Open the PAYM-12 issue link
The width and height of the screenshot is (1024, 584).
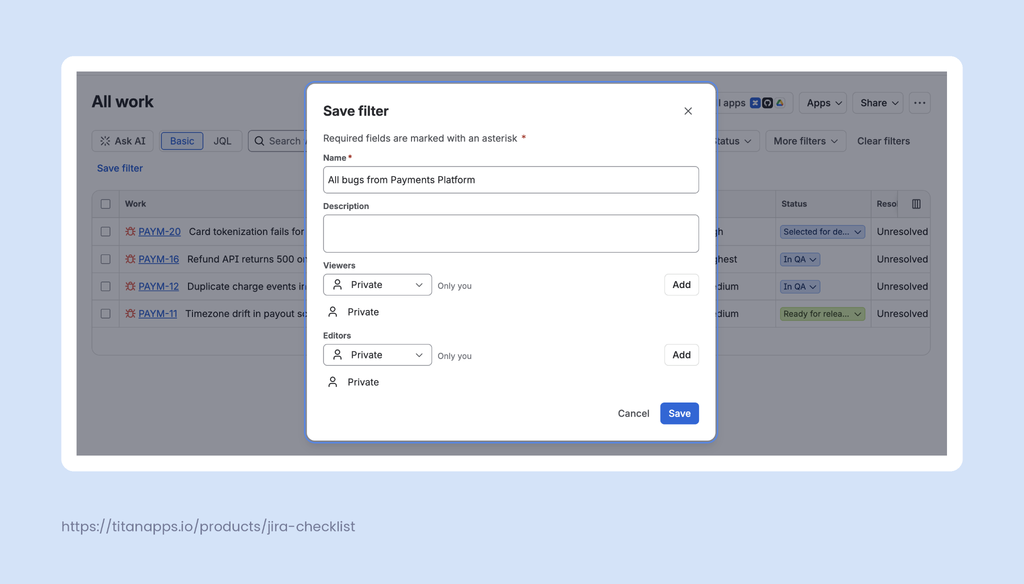159,286
